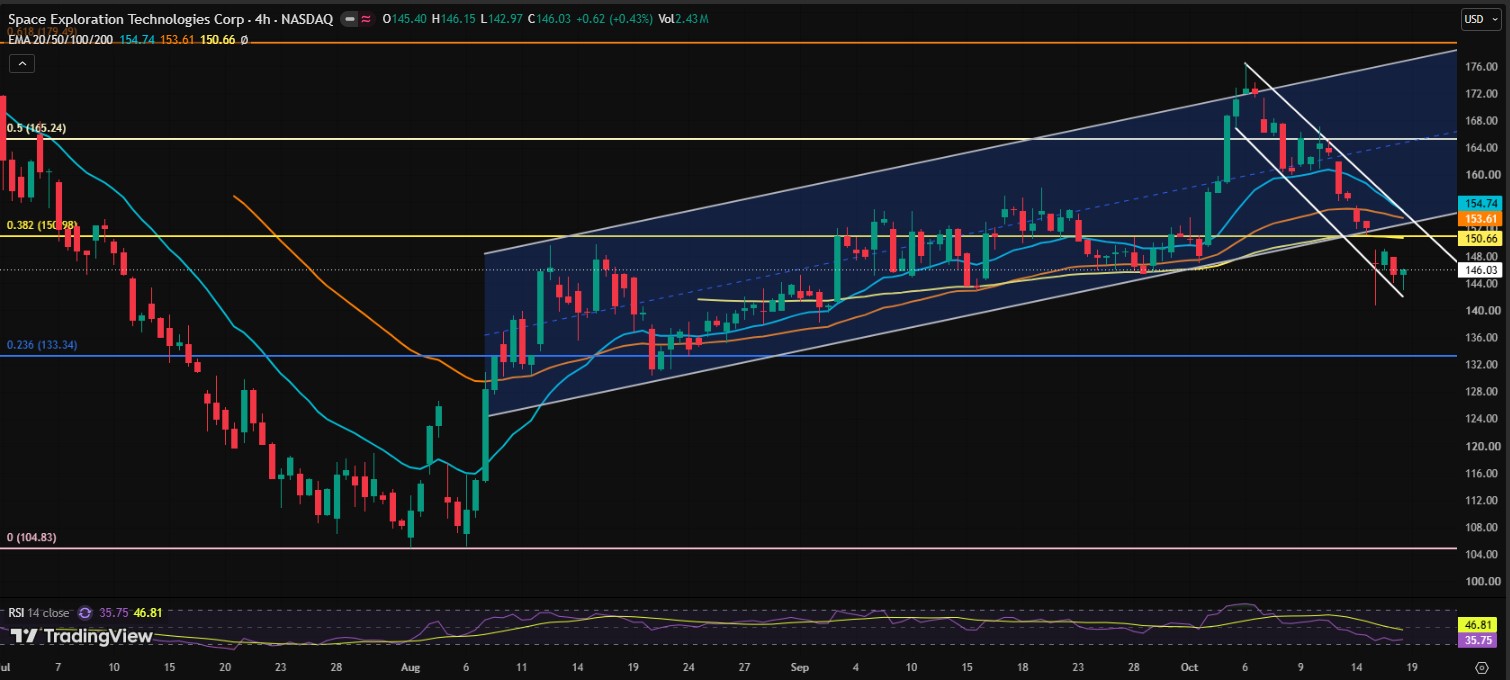1510x680 pixels.
Task: Click the 0 (104.83) Fibonacci level label
Action: click(32, 537)
